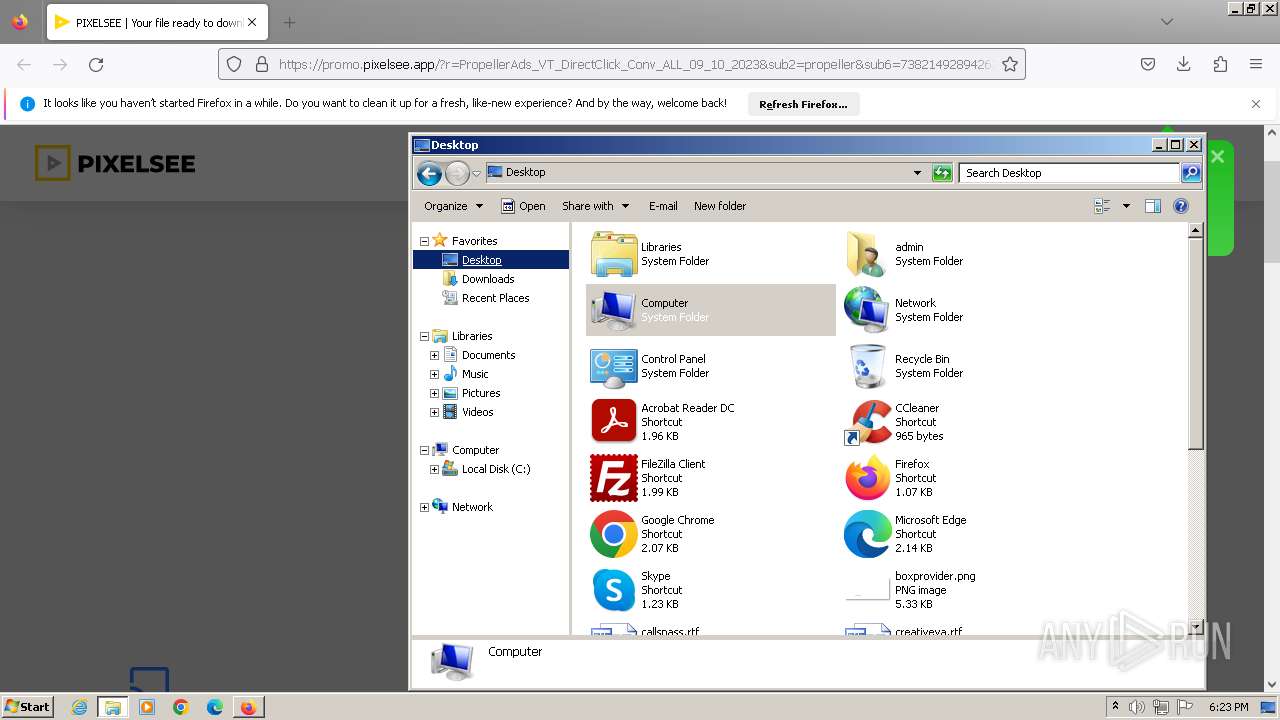Select the Recycle Bin icon
This screenshot has width=1280, height=720.
coord(867,366)
